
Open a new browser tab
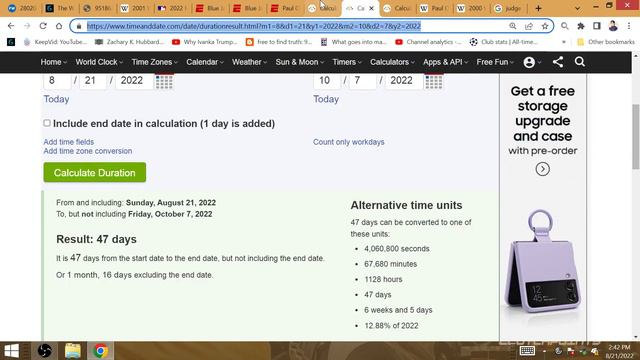[x=538, y=8]
